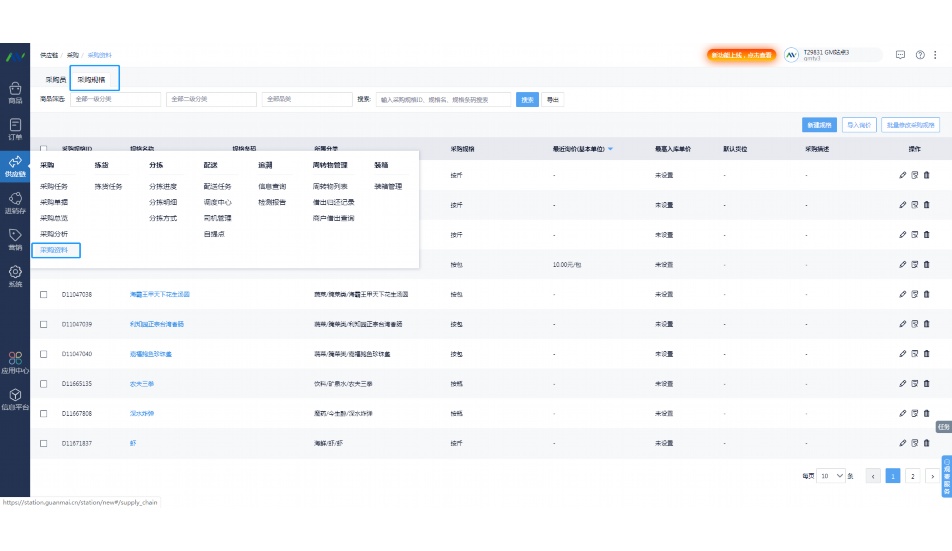Screen dimensions: 952x551
Task: Toggle the select-all checkbox in the table header
Action: click(44, 149)
